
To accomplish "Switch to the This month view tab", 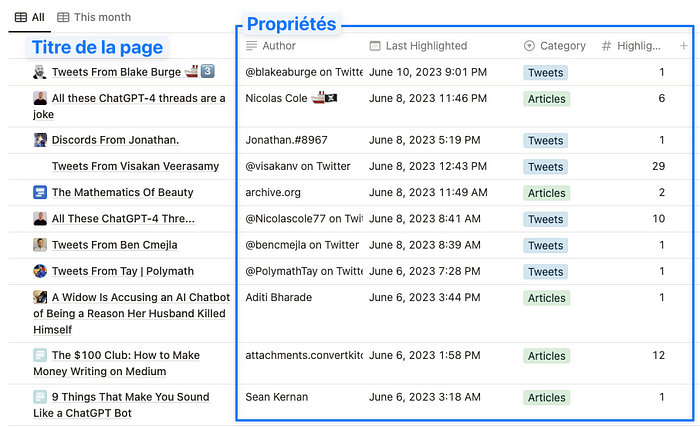I will [94, 17].
